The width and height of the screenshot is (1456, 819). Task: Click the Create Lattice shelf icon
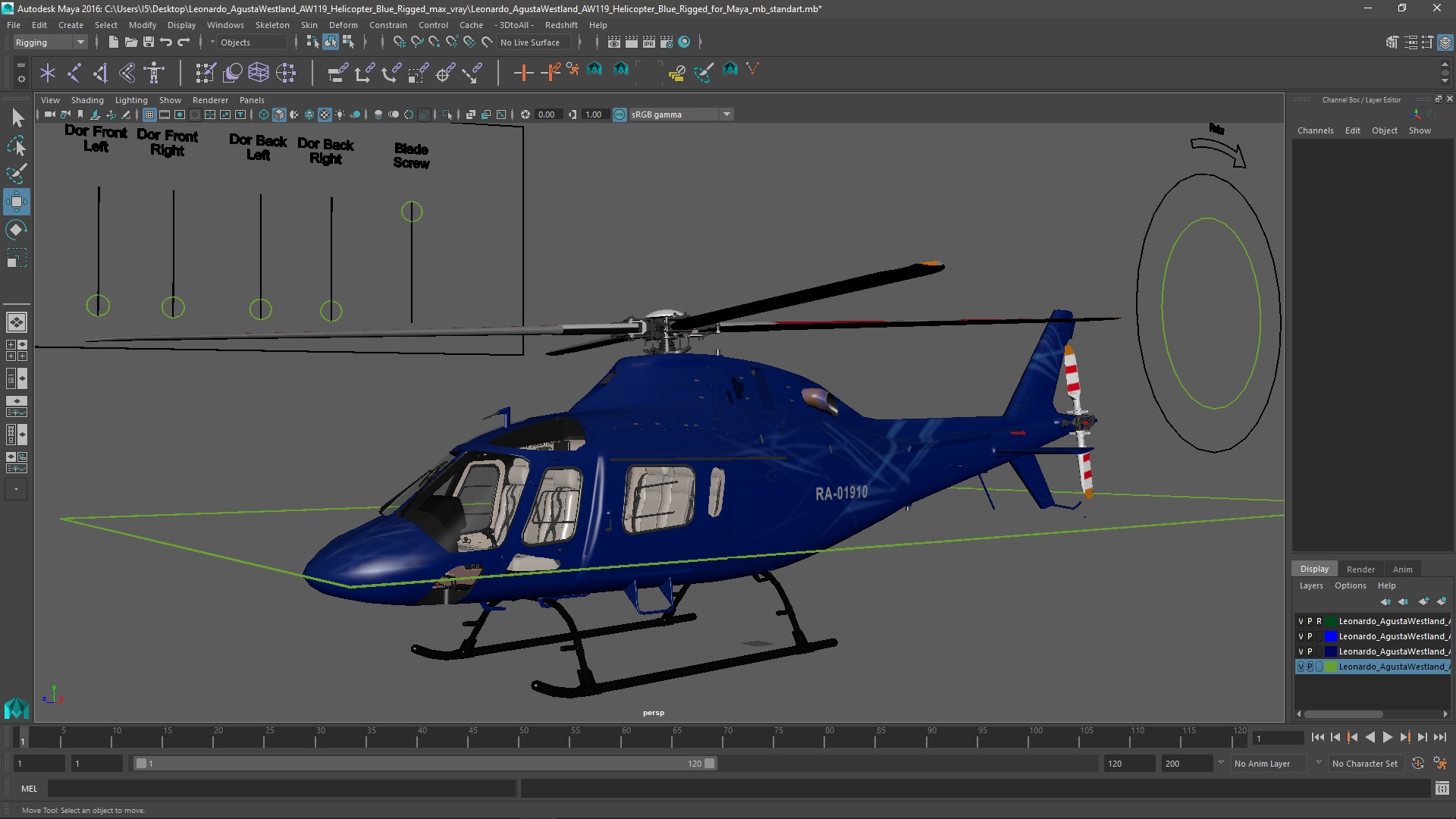259,73
